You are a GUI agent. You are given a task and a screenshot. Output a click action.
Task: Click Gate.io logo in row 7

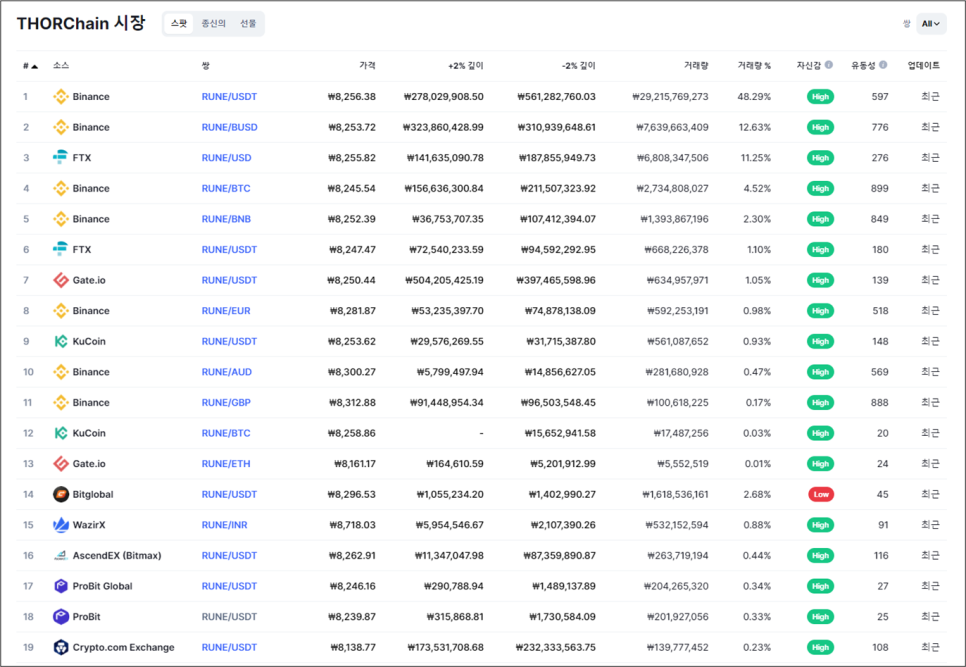click(x=60, y=280)
